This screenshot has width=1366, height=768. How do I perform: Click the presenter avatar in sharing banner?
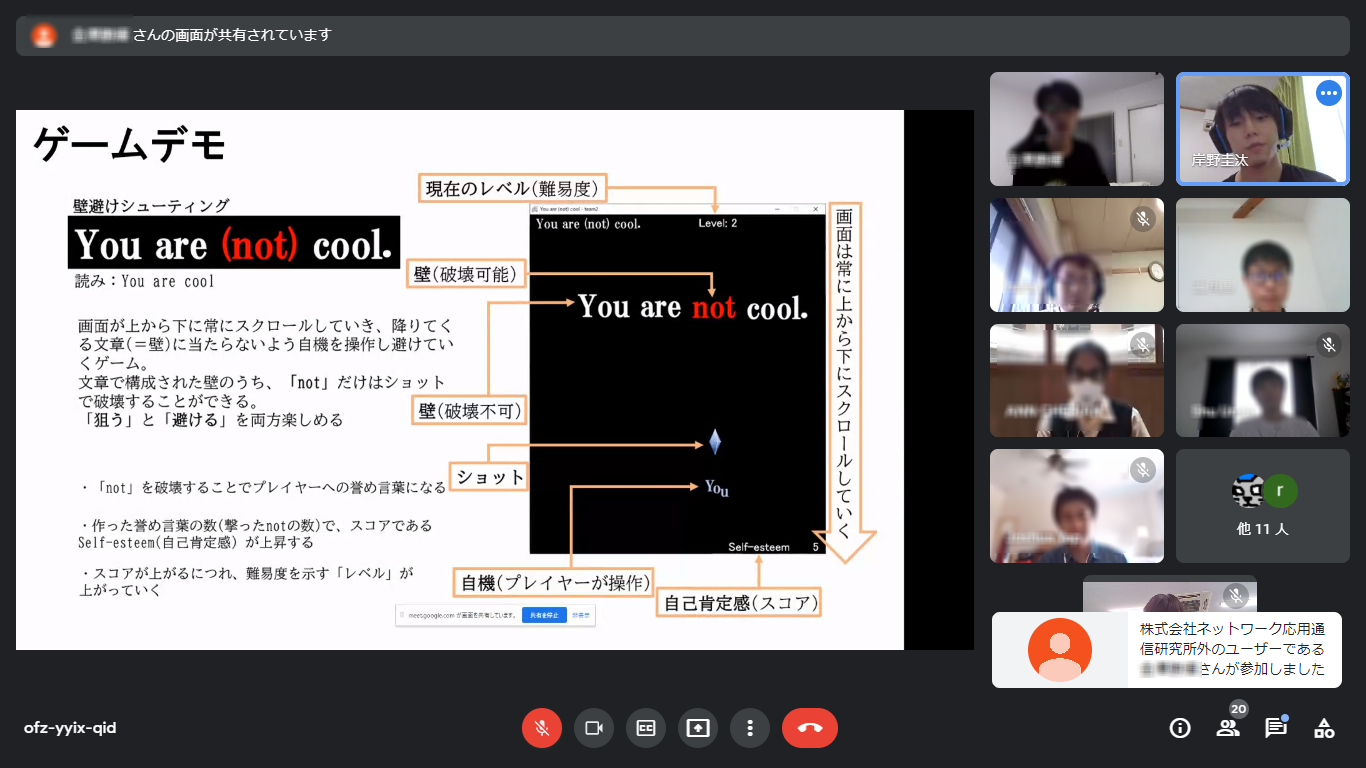(x=44, y=35)
